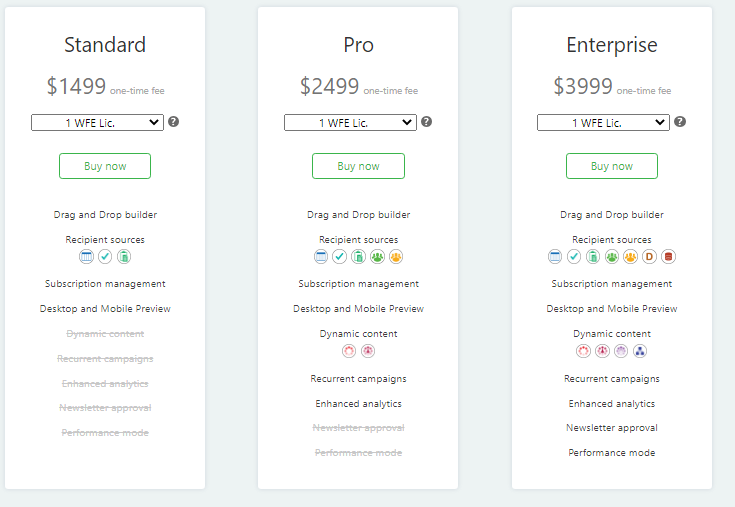Click the red database icon in Enterprise
This screenshot has width=735, height=507.
[x=668, y=257]
